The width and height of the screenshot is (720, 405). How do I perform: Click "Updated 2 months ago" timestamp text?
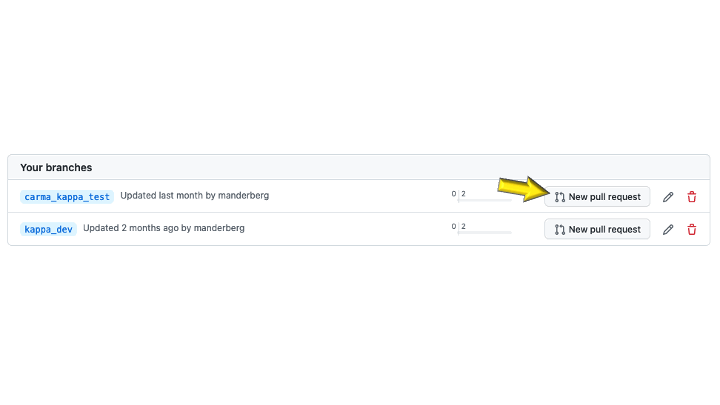click(130, 228)
